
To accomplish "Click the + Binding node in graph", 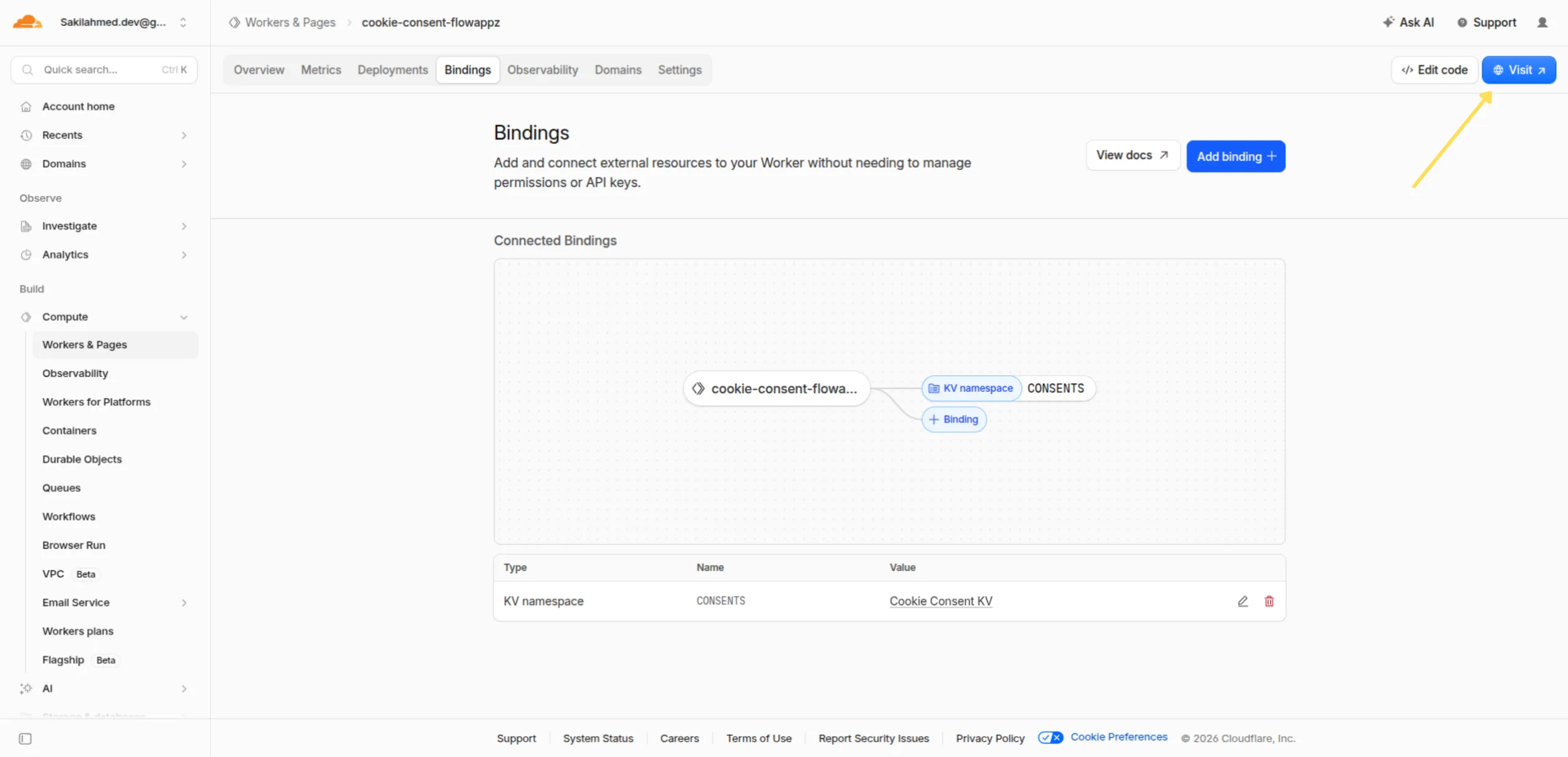I will coord(954,420).
